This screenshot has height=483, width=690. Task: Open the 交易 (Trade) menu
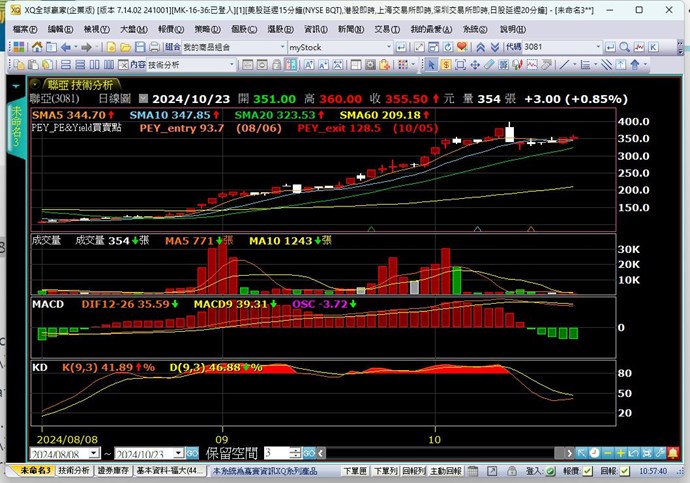click(x=382, y=29)
